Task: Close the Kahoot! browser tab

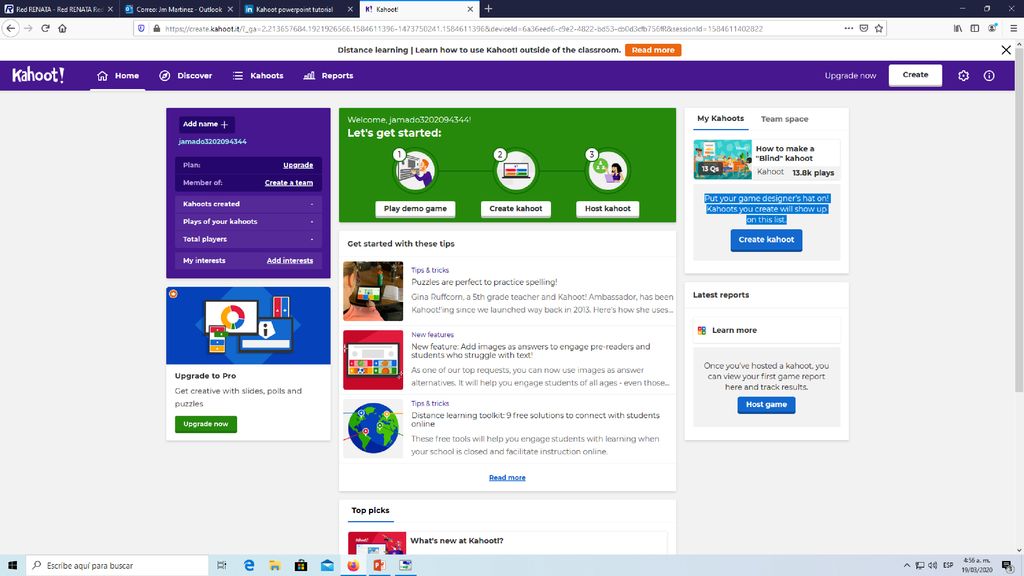Action: point(470,9)
